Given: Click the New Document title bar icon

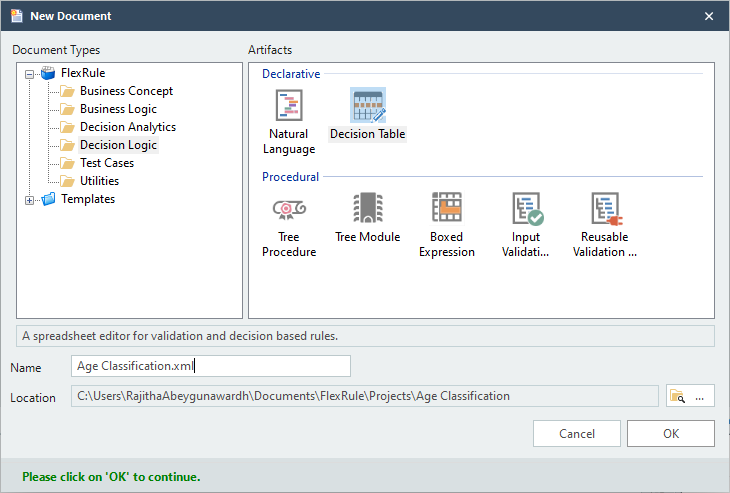Looking at the screenshot, I should 17,16.
